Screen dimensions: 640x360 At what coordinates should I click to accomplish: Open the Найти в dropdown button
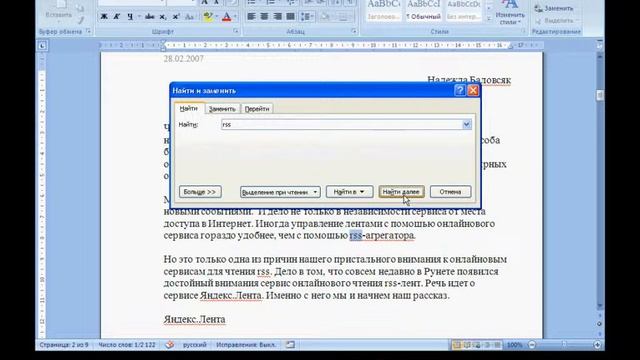[x=349, y=192]
